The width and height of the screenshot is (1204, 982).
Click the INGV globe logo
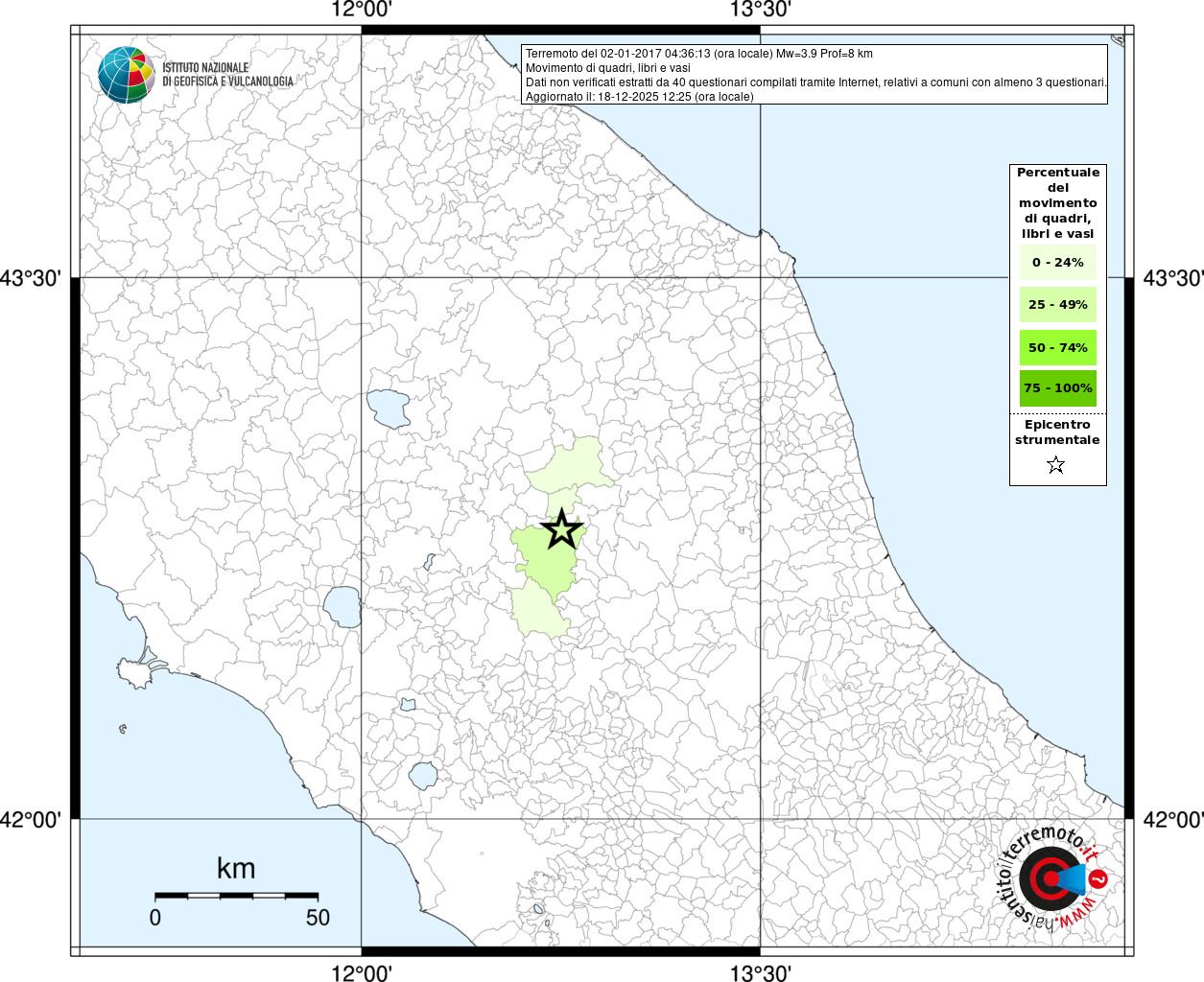(127, 74)
